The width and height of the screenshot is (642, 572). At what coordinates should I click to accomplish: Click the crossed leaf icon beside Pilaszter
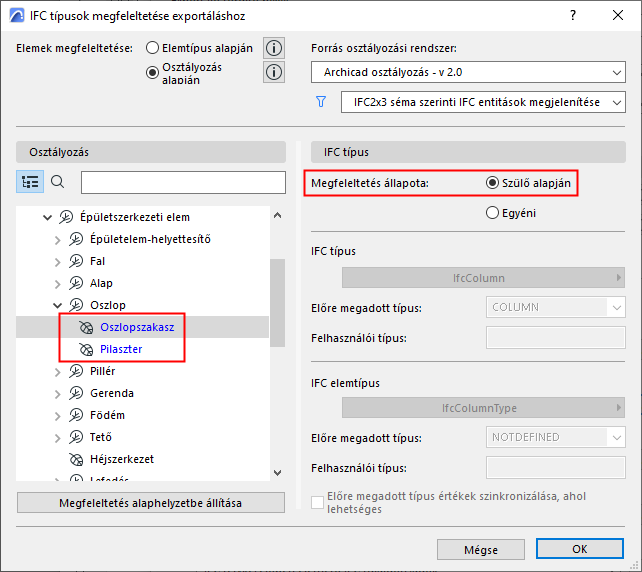click(x=86, y=349)
